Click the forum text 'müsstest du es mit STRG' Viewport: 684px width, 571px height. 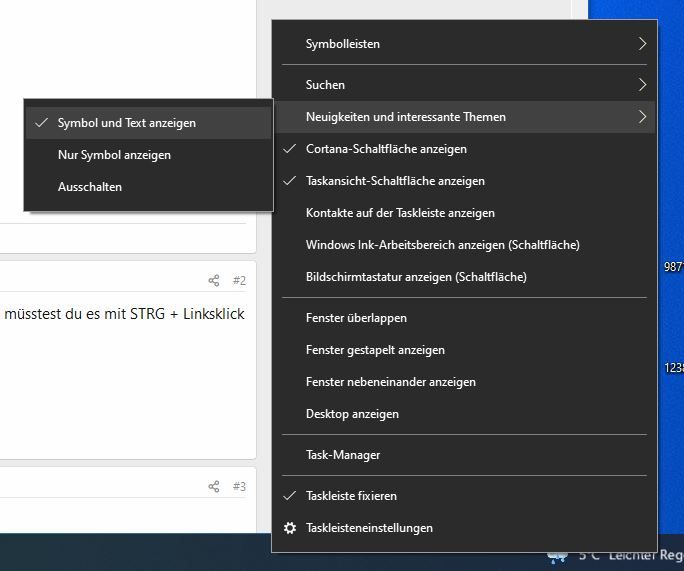(x=85, y=314)
